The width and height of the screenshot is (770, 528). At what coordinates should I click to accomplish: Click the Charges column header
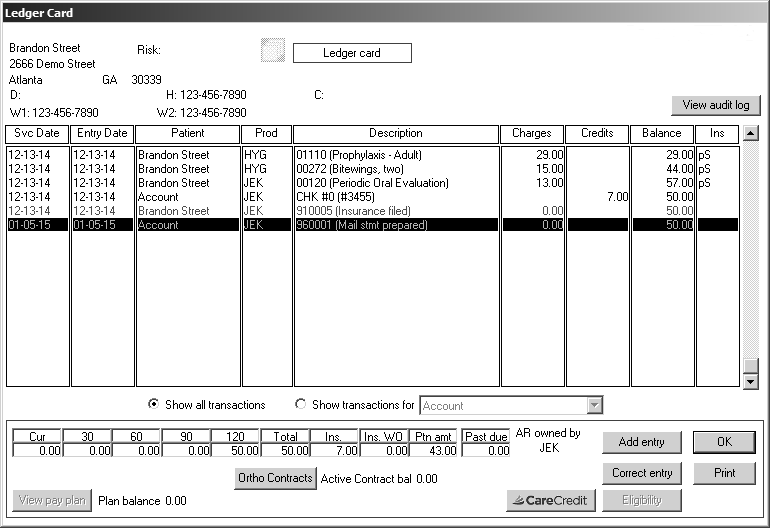[532, 134]
